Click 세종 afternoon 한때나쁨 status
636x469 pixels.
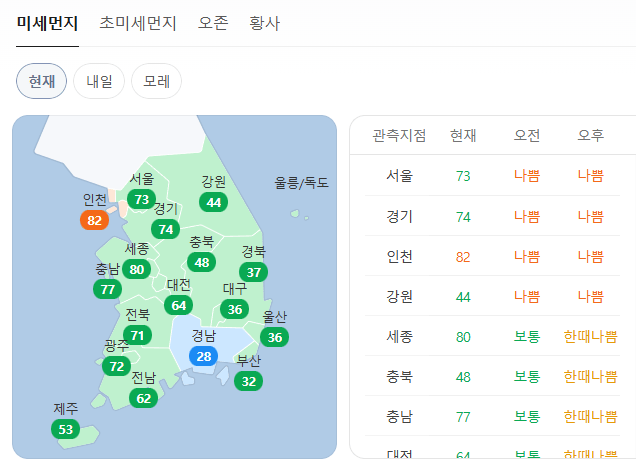[x=590, y=337]
